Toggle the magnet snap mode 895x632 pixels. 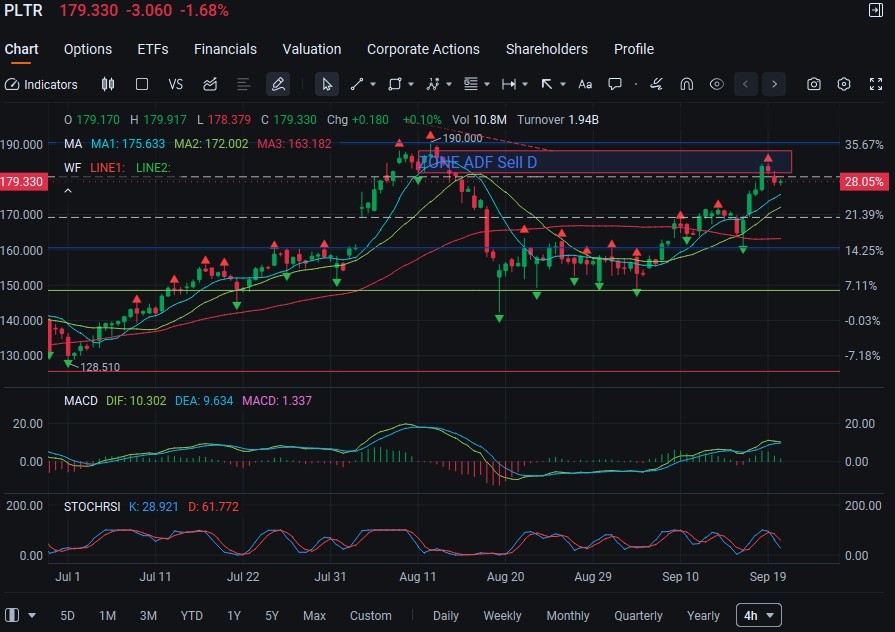coord(687,84)
